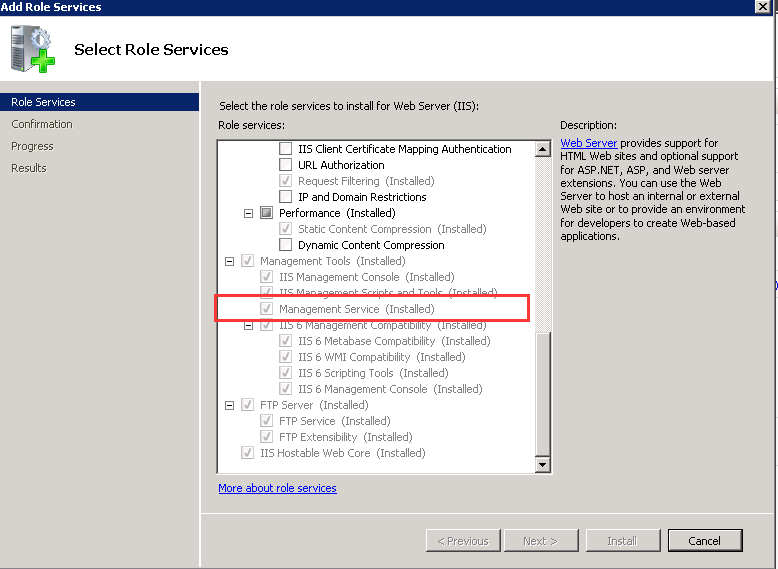The width and height of the screenshot is (778, 569).
Task: Click the IIS Management Console checkbox
Action: pos(266,277)
